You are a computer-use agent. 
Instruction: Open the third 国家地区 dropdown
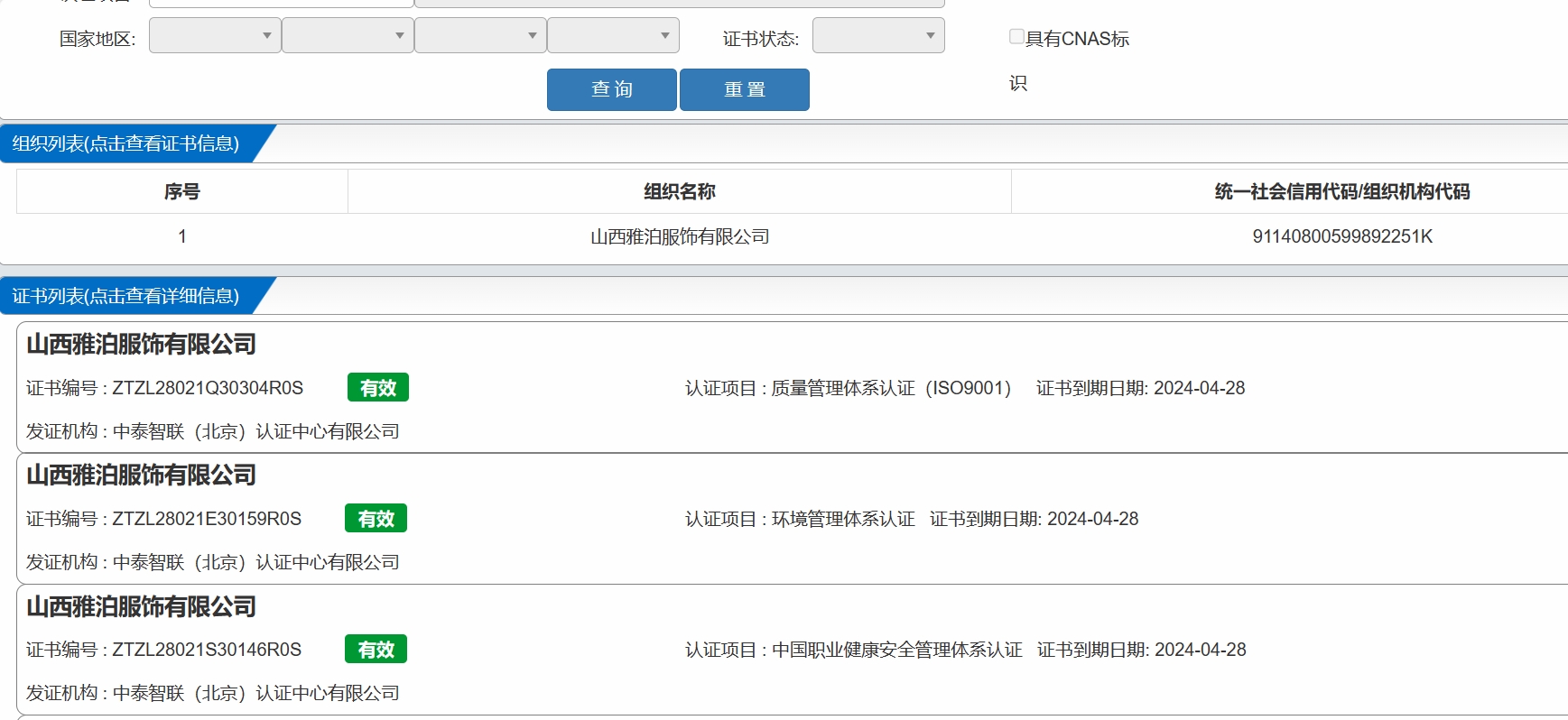click(480, 35)
